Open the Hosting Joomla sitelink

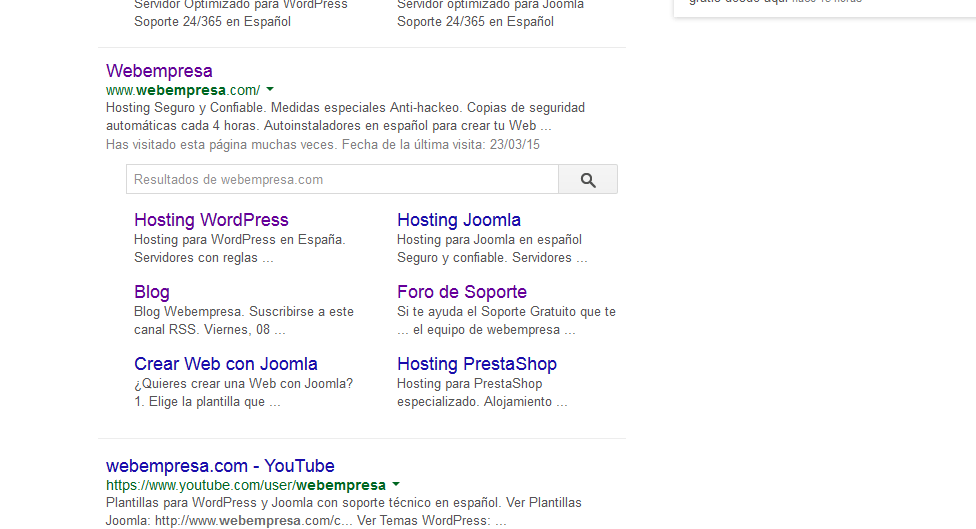coord(459,220)
